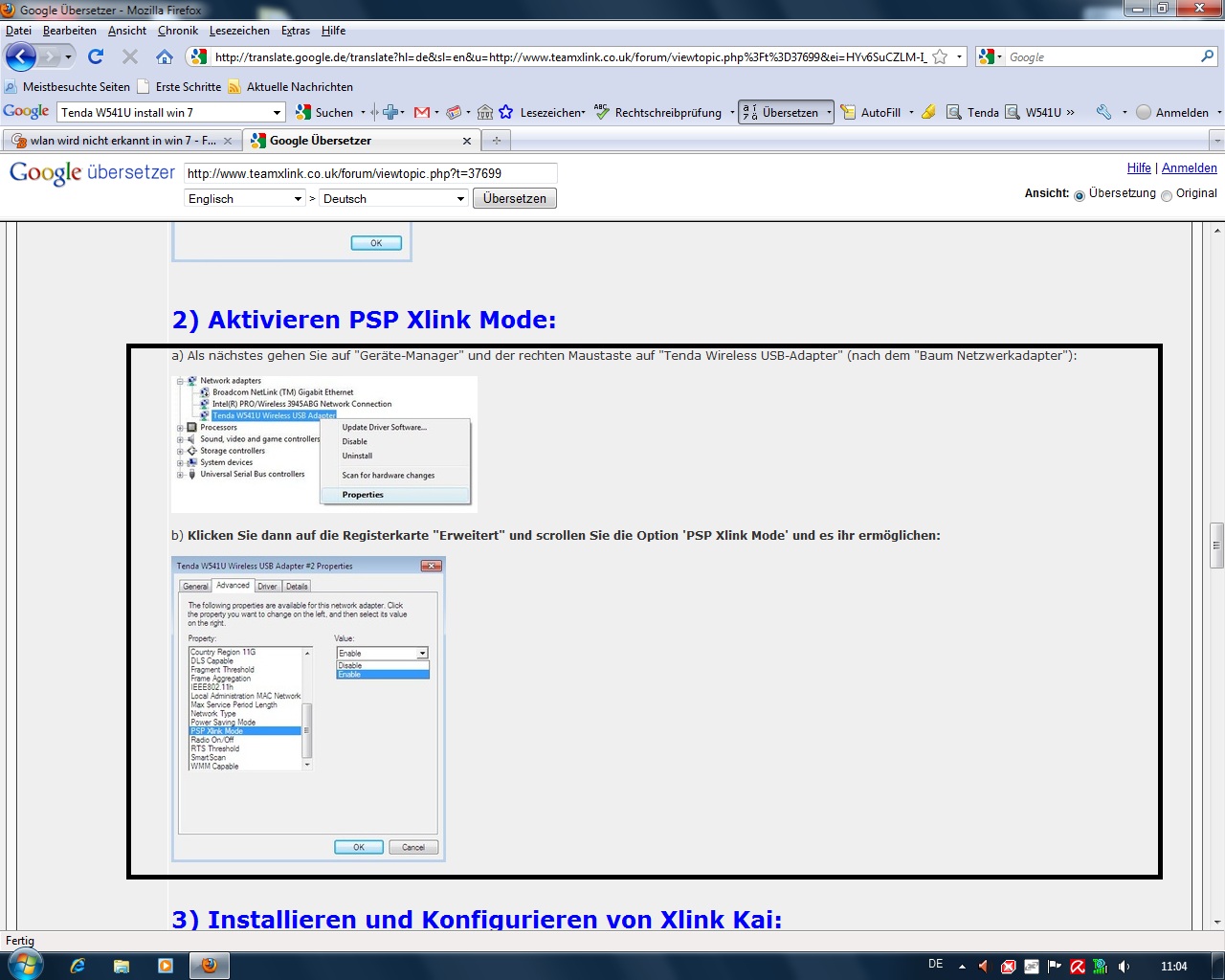Screen dimensions: 1225x980
Task: Expand the AutoFill dropdown arrow
Action: tap(911, 112)
